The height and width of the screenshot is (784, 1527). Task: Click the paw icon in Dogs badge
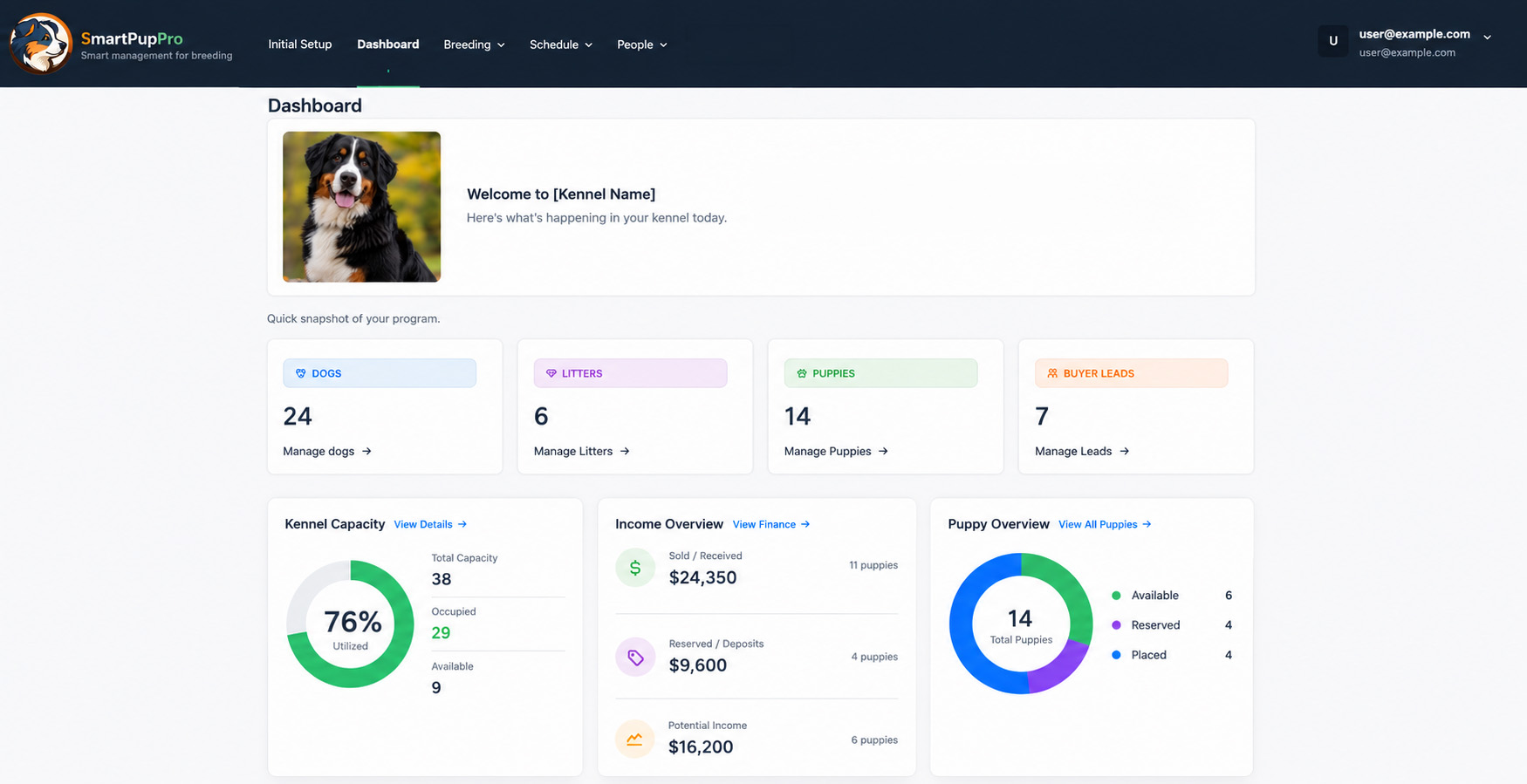(x=301, y=373)
